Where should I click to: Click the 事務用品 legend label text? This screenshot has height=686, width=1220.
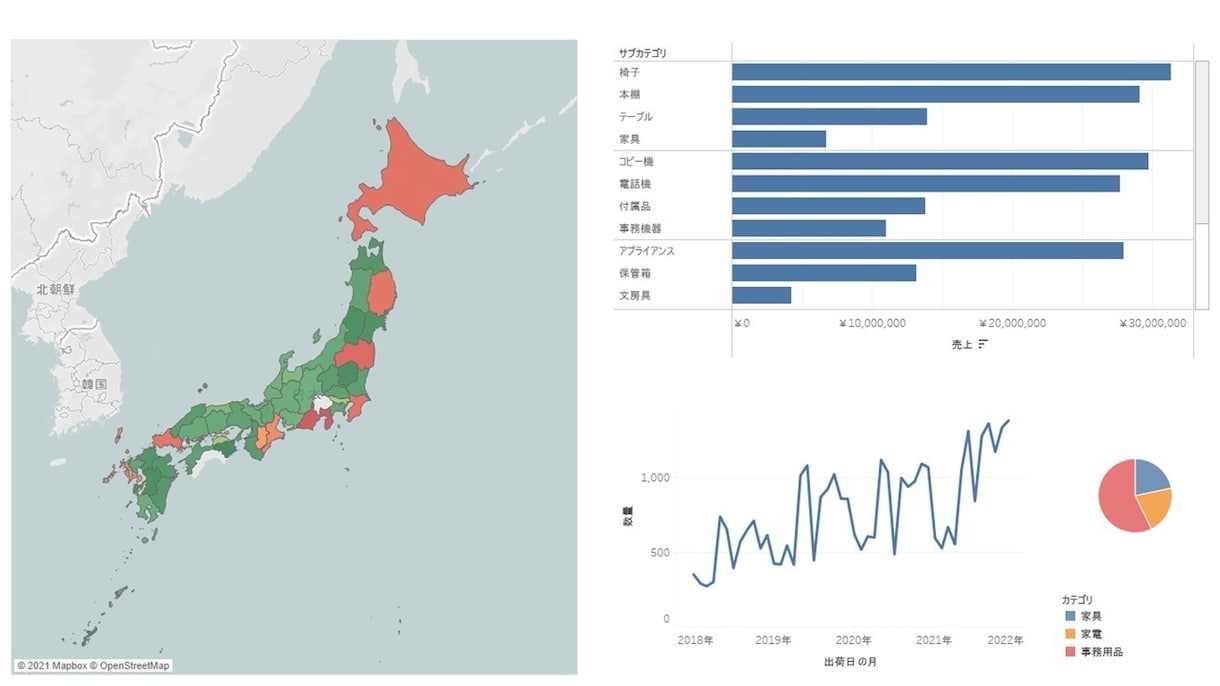click(1102, 652)
